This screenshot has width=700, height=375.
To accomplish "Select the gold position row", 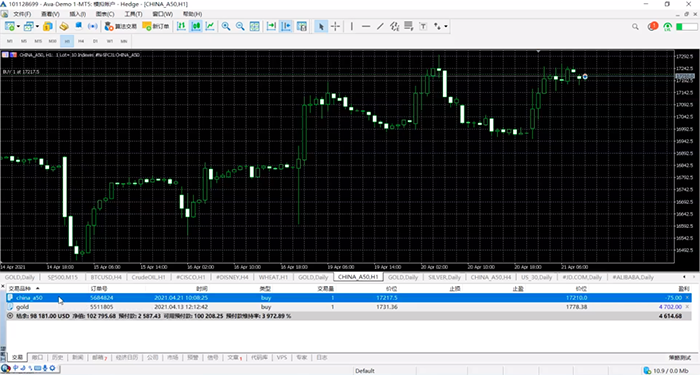I will tap(348, 307).
